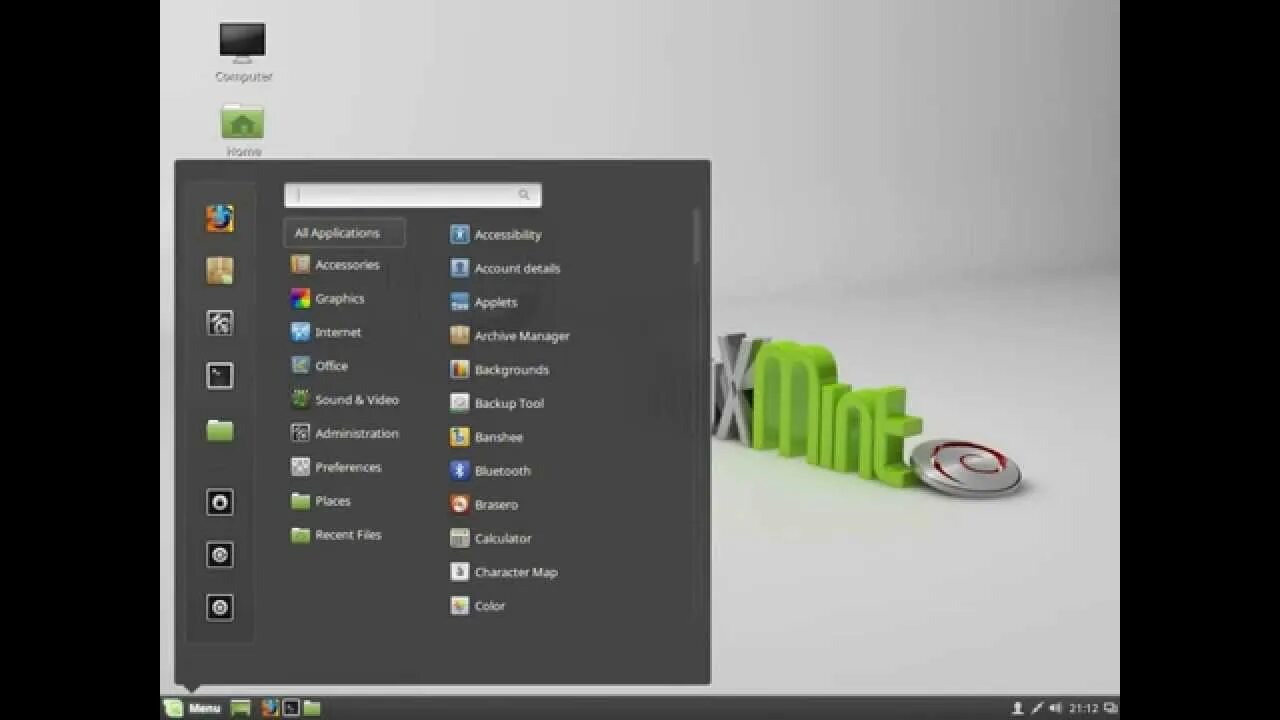Select the All Applications category
The image size is (1280, 720).
(x=344, y=233)
